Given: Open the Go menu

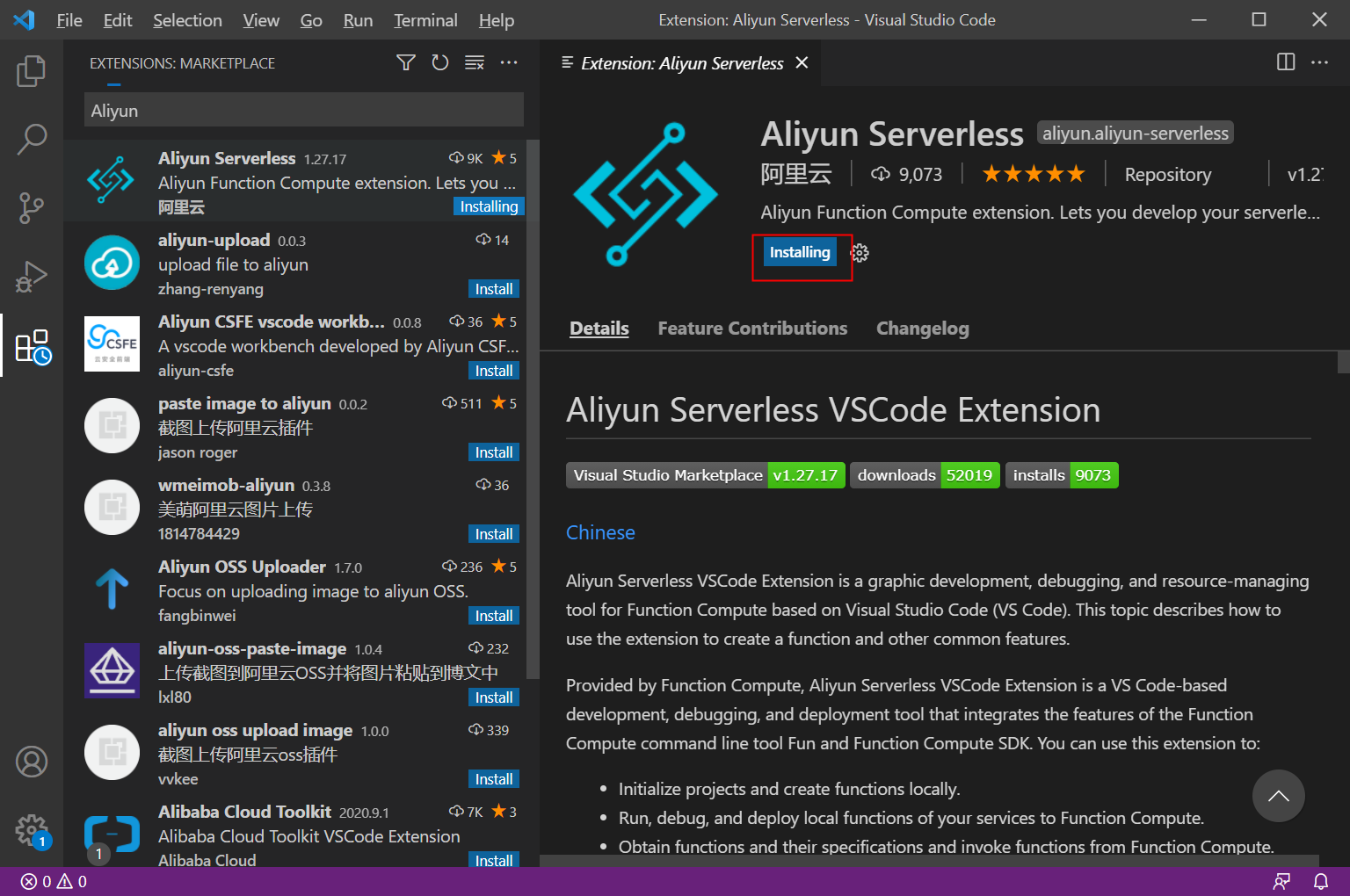Looking at the screenshot, I should (x=311, y=20).
